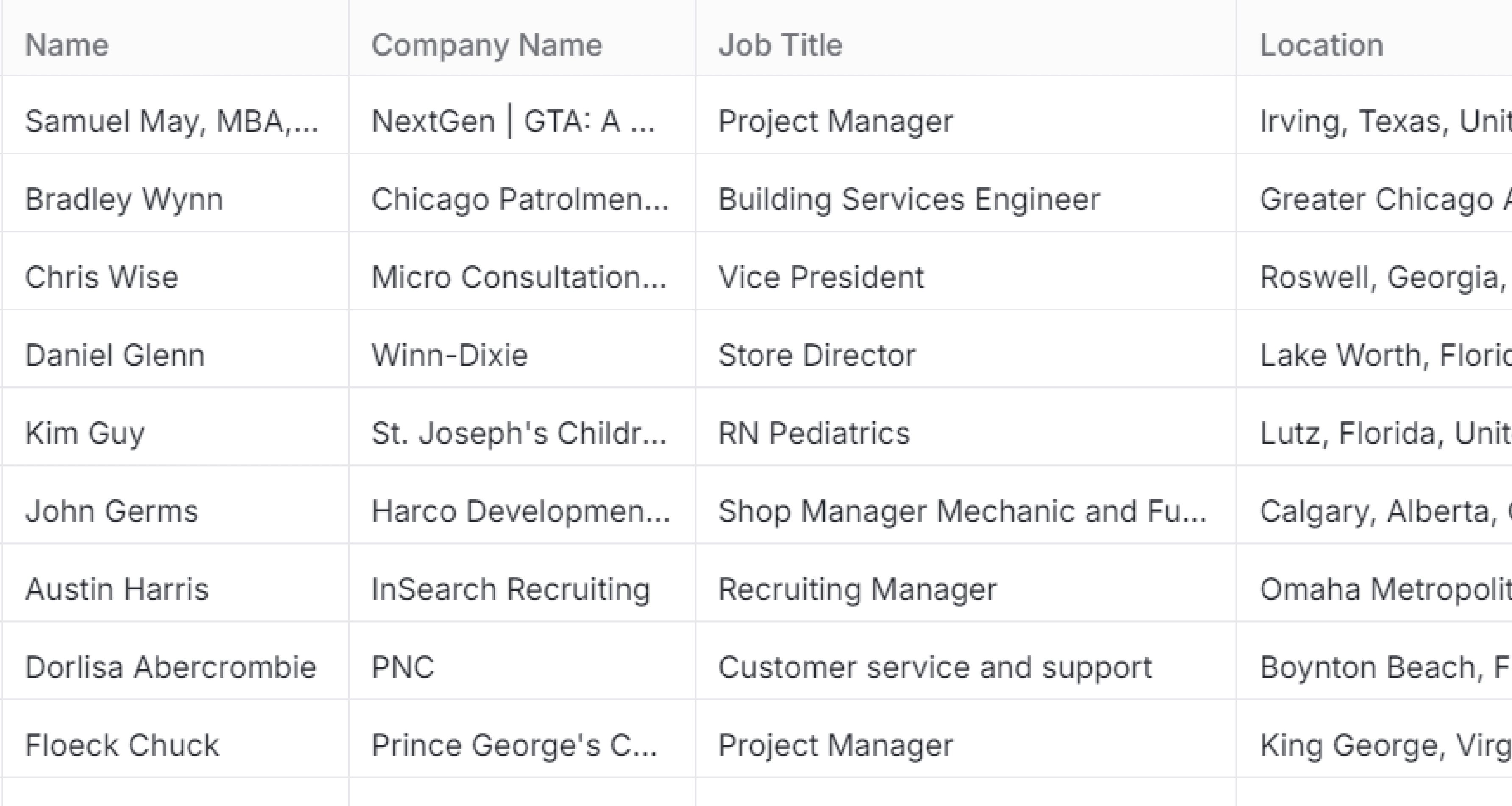Viewport: 1512px width, 806px height.
Task: Click the Vice President job title cell
Action: (x=820, y=277)
